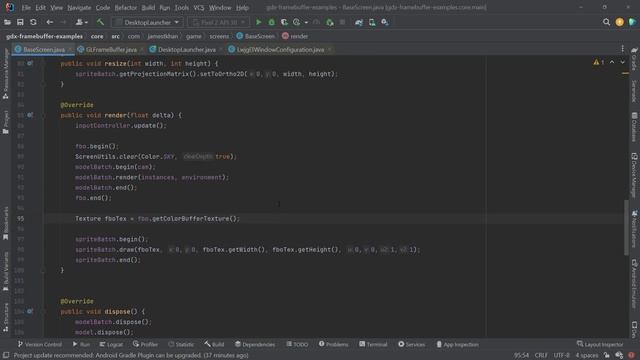Open the File menu
Image resolution: width=640 pixels, height=360 pixels.
[x=26, y=7]
